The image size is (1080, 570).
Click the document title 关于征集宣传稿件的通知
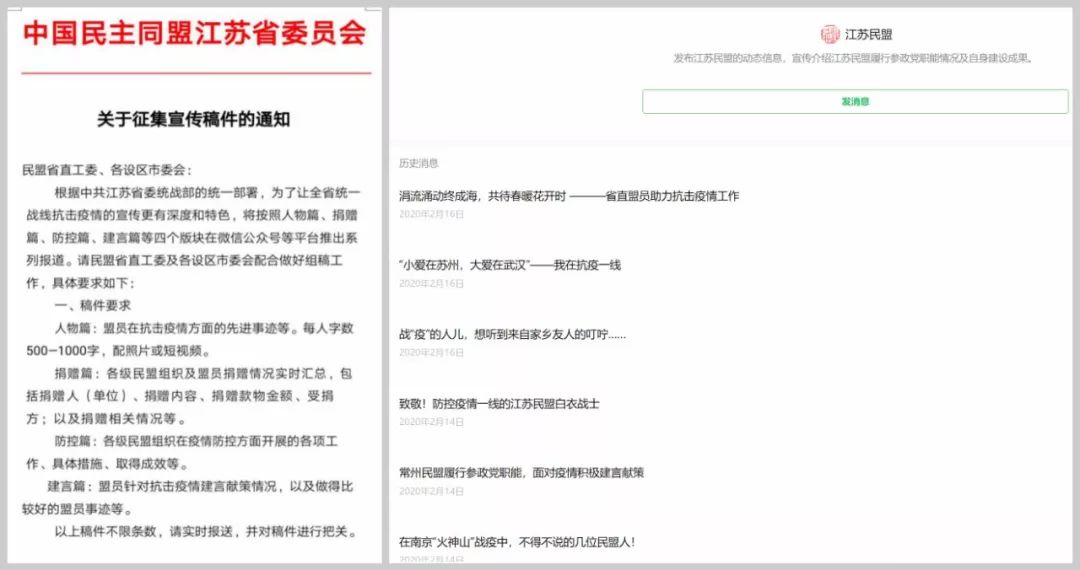click(x=194, y=119)
